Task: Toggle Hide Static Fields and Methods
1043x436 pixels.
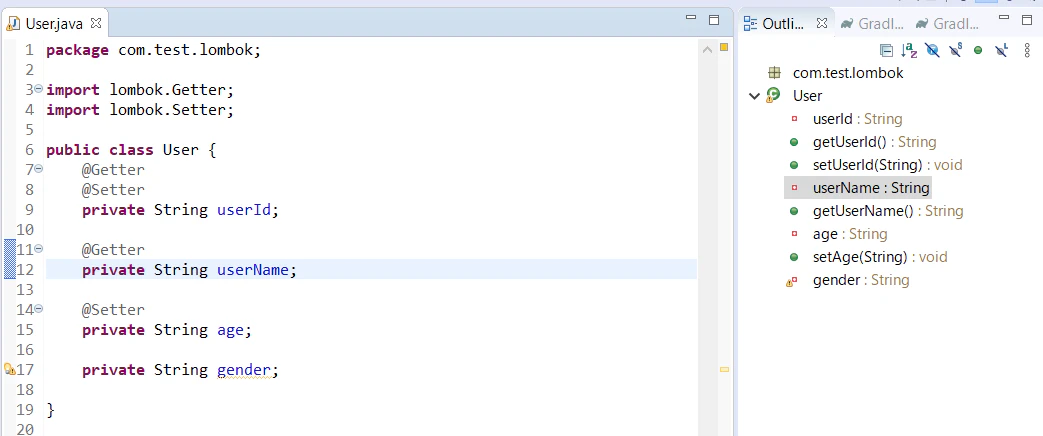Action: pos(955,50)
